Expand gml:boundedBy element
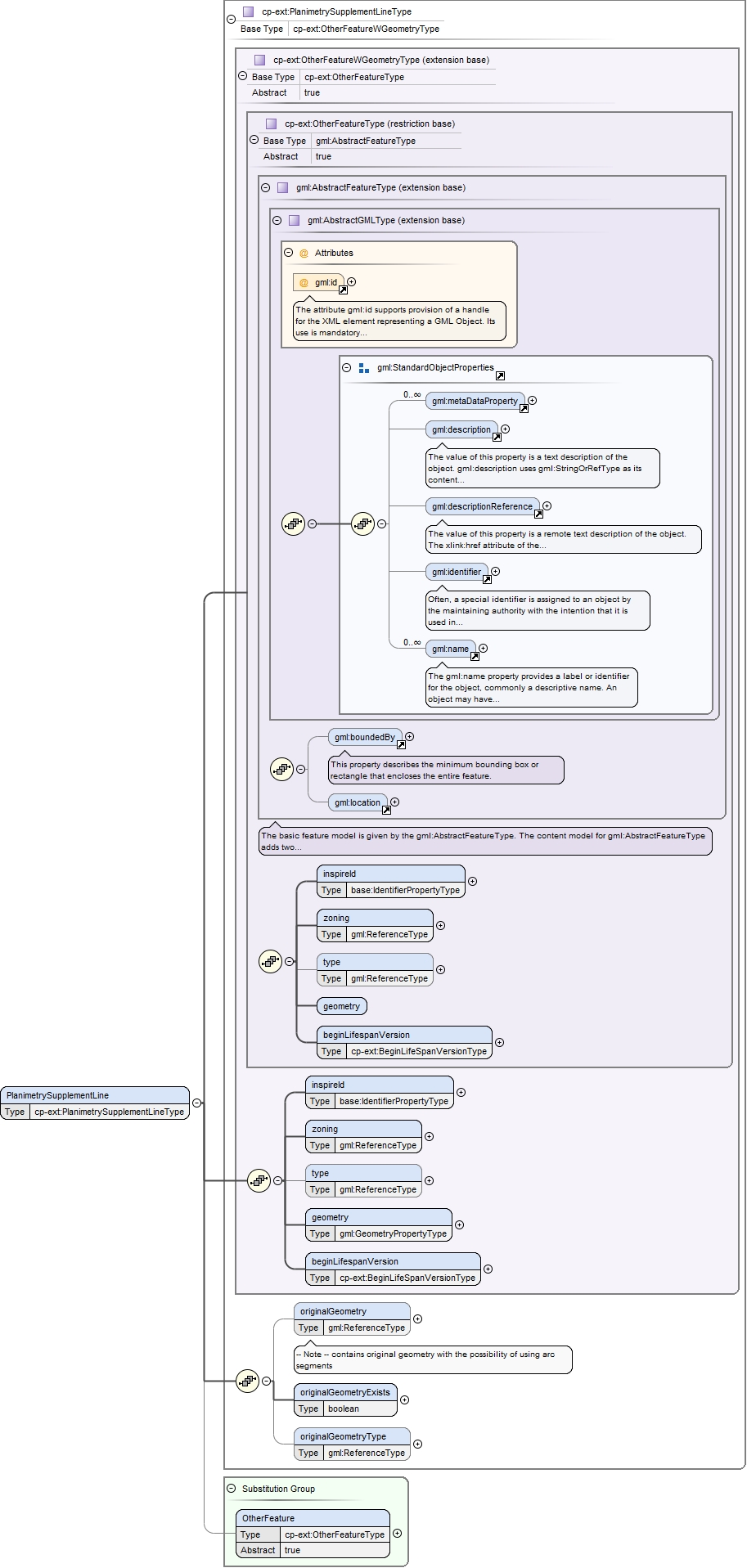 [410, 736]
